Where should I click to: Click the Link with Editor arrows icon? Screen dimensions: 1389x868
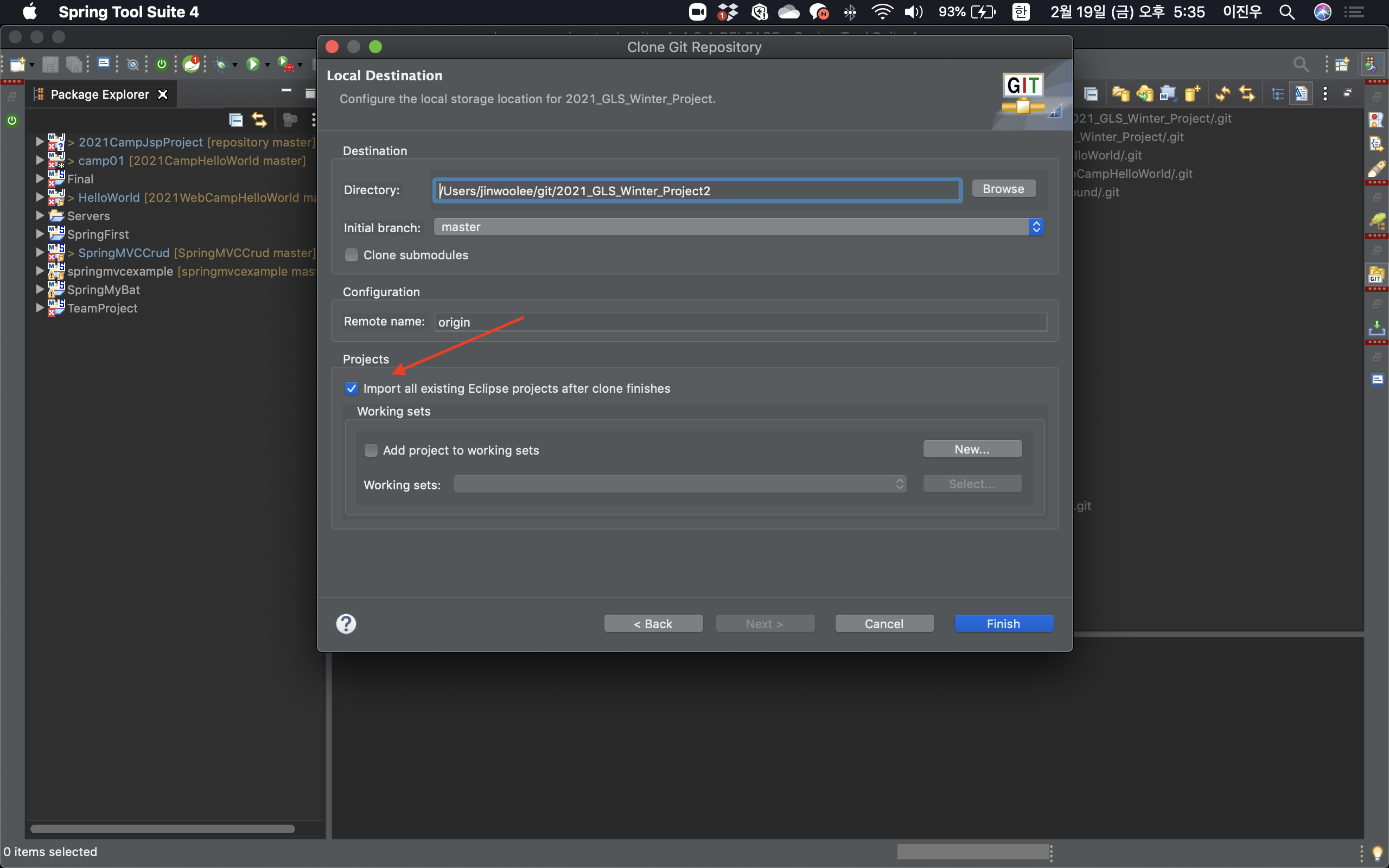(259, 120)
